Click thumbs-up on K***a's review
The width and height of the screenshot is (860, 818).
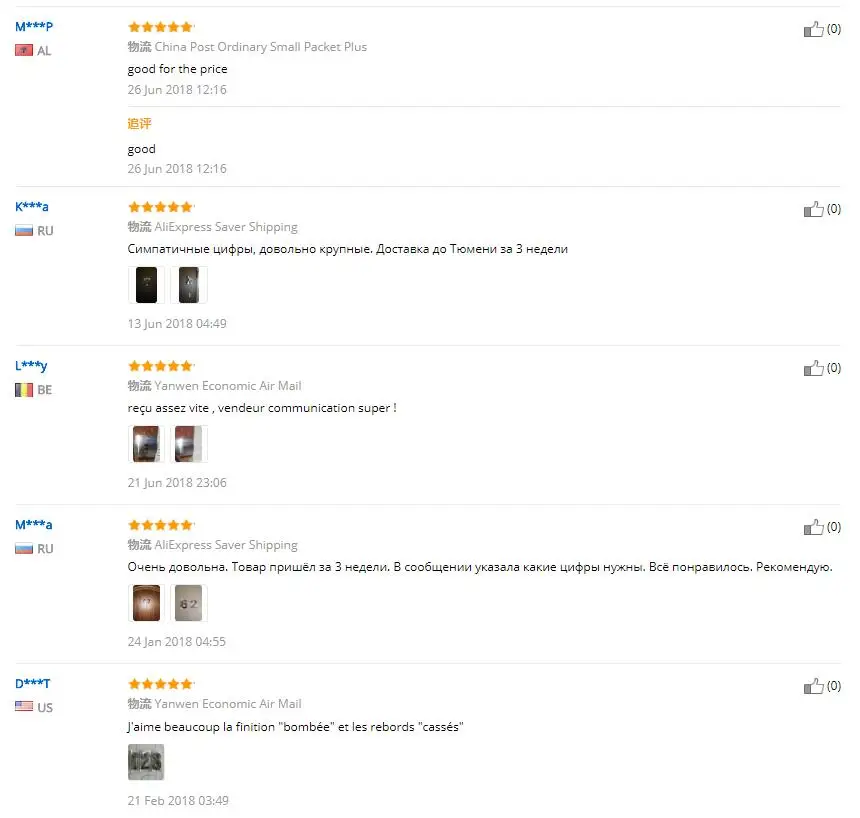(813, 209)
